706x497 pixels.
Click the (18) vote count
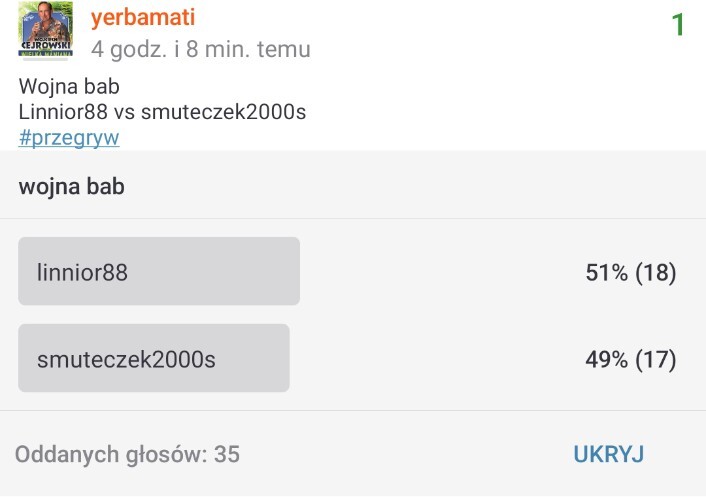tap(656, 272)
